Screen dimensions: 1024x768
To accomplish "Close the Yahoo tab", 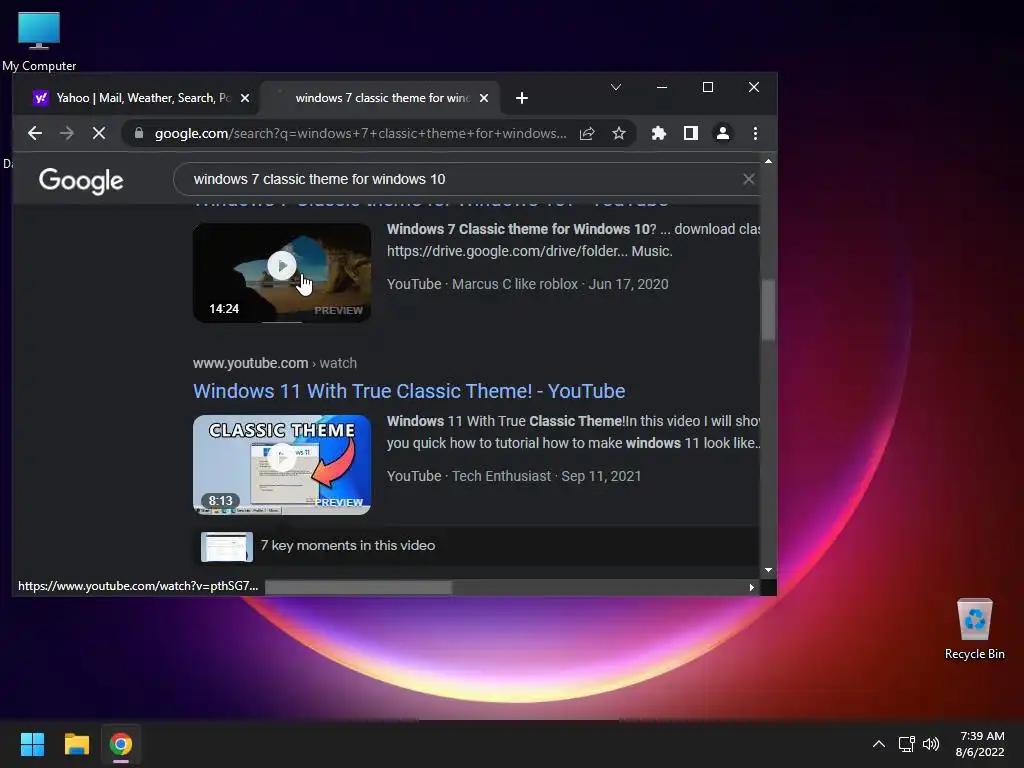I will (245, 98).
